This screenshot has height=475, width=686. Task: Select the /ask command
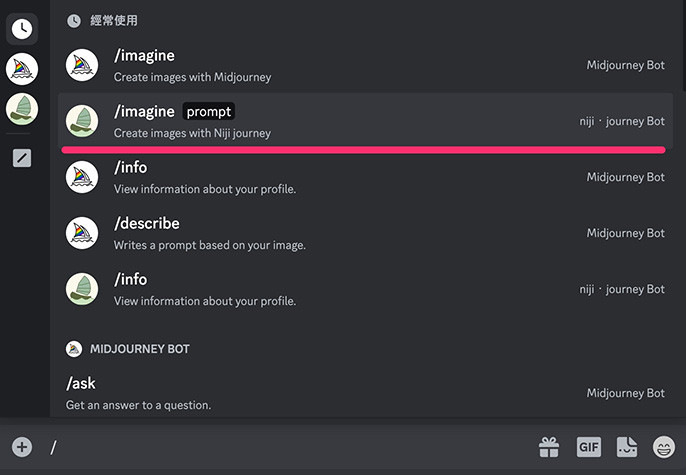[365, 393]
